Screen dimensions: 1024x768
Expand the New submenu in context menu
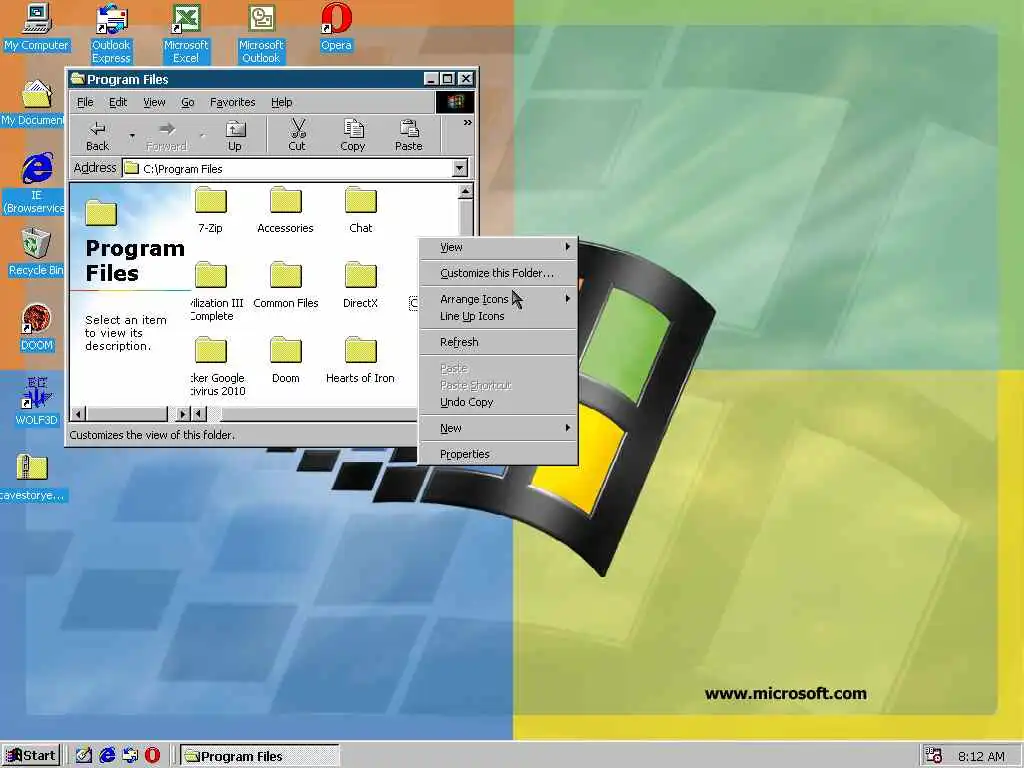(x=498, y=428)
